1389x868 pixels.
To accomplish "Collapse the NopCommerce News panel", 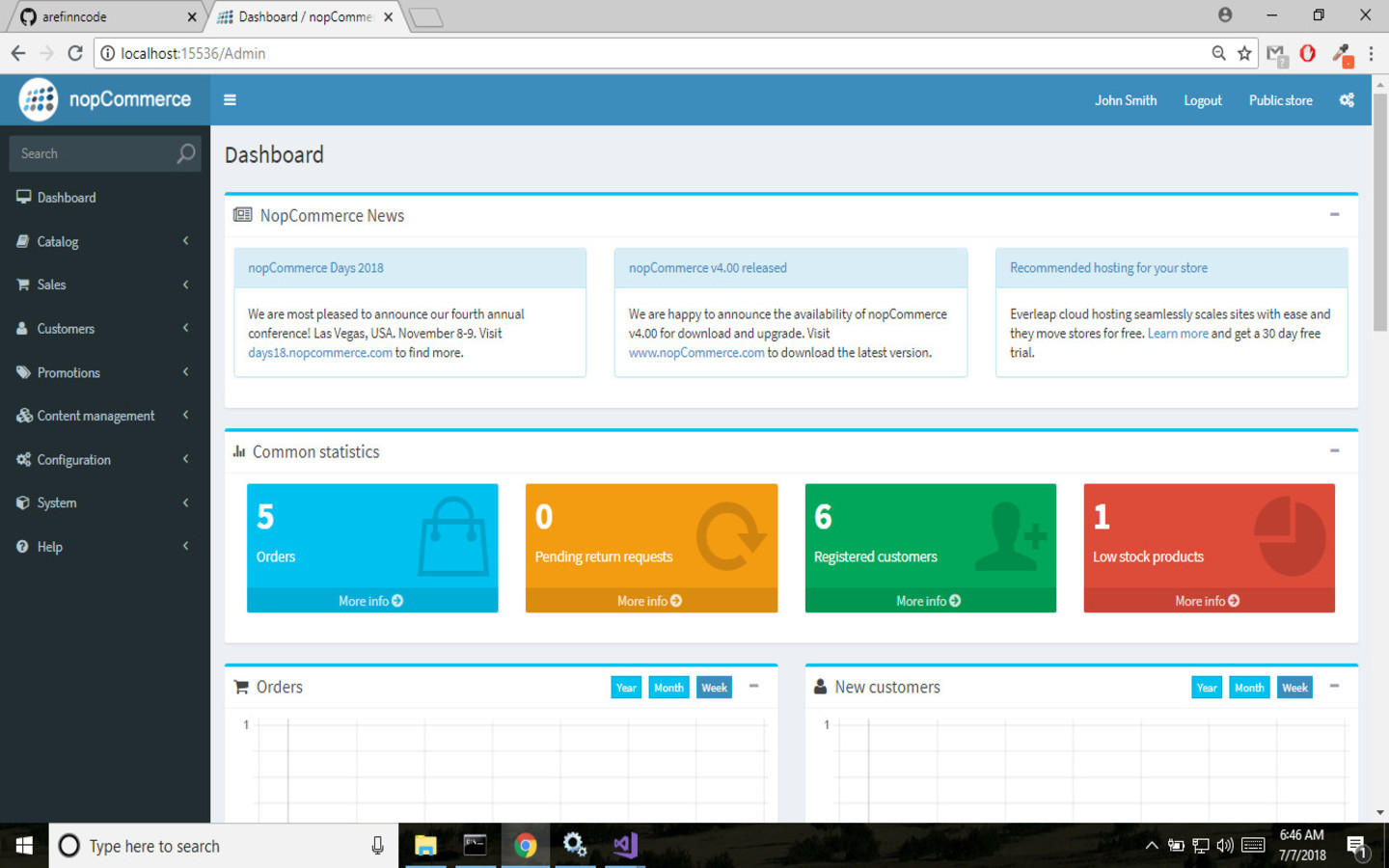I will (1334, 215).
